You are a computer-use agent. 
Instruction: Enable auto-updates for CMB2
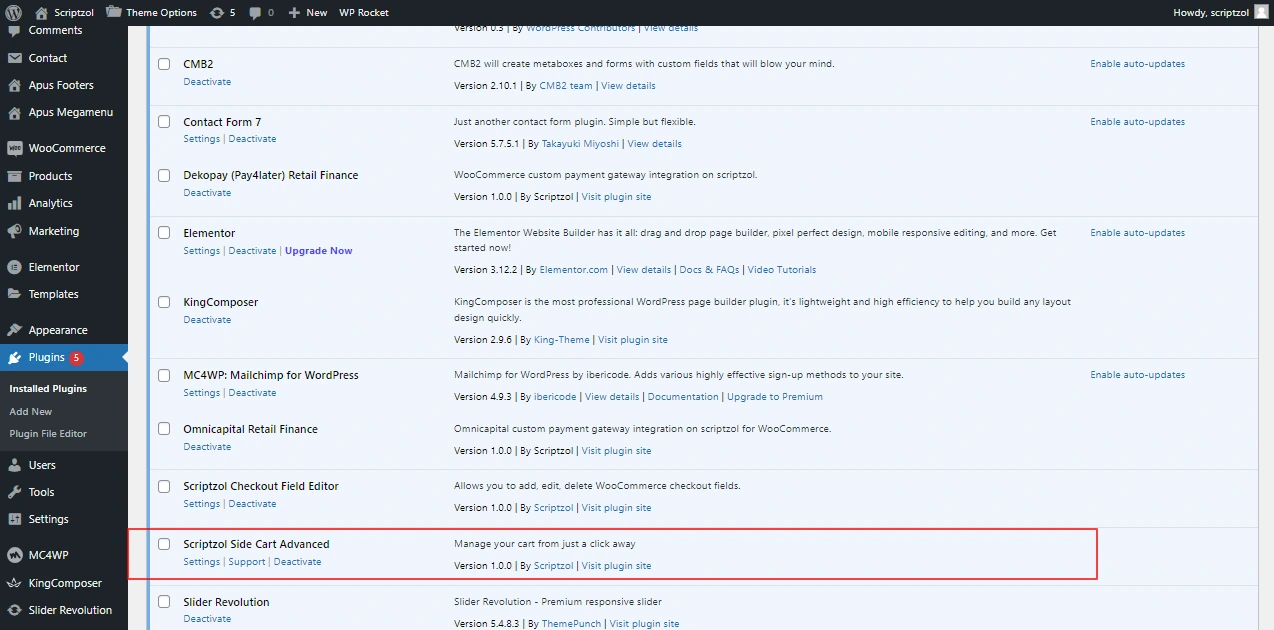pos(1138,64)
